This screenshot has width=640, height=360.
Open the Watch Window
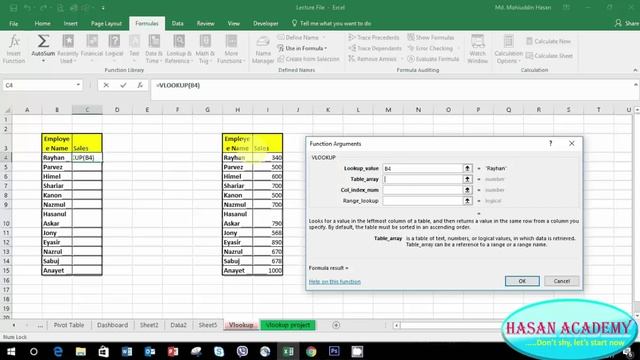click(x=478, y=49)
